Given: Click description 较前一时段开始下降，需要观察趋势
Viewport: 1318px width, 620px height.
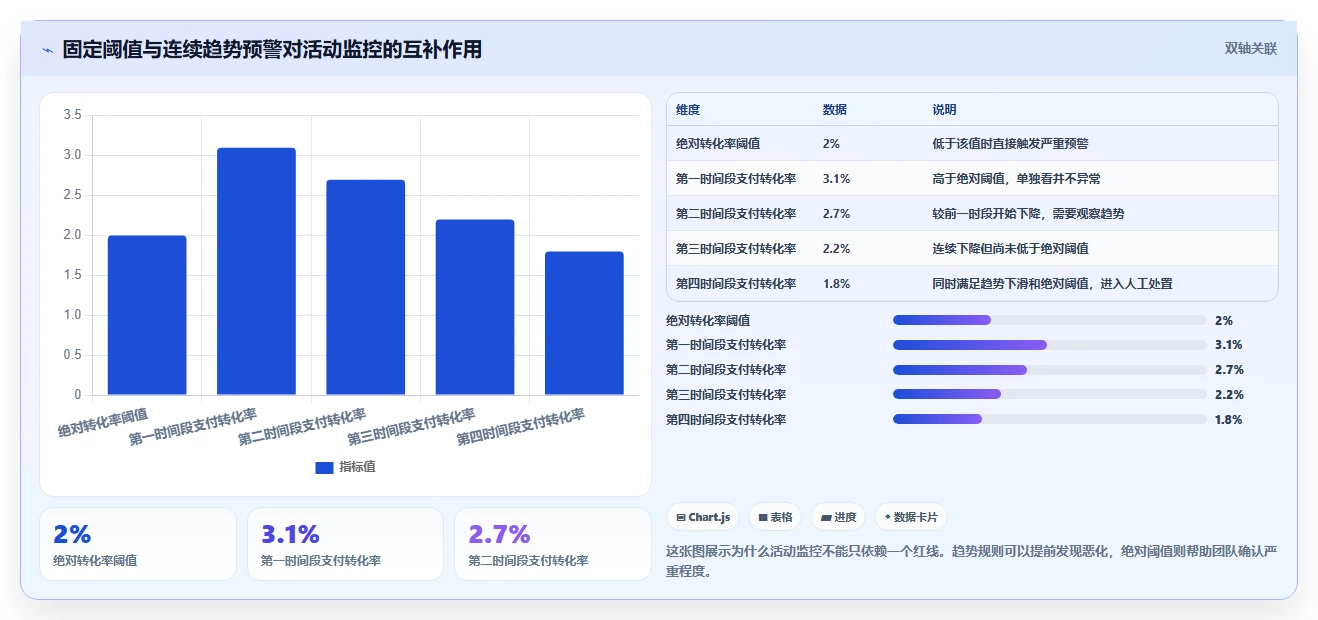Looking at the screenshot, I should [1028, 214].
